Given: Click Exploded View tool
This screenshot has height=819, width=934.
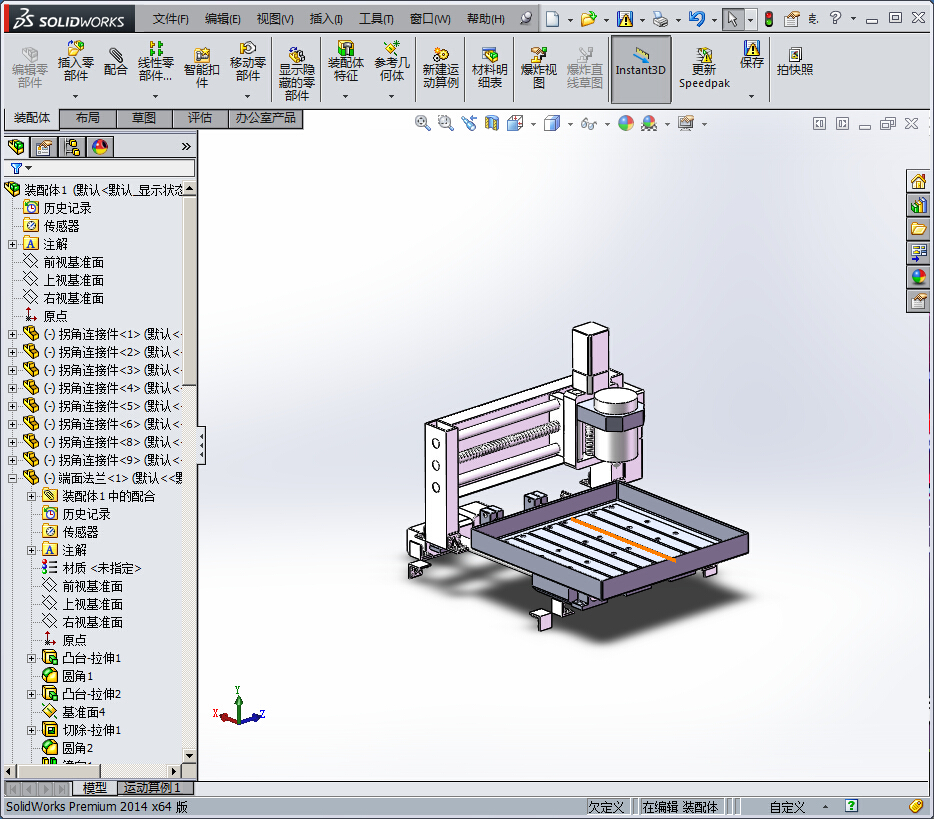Looking at the screenshot, I should (538, 68).
